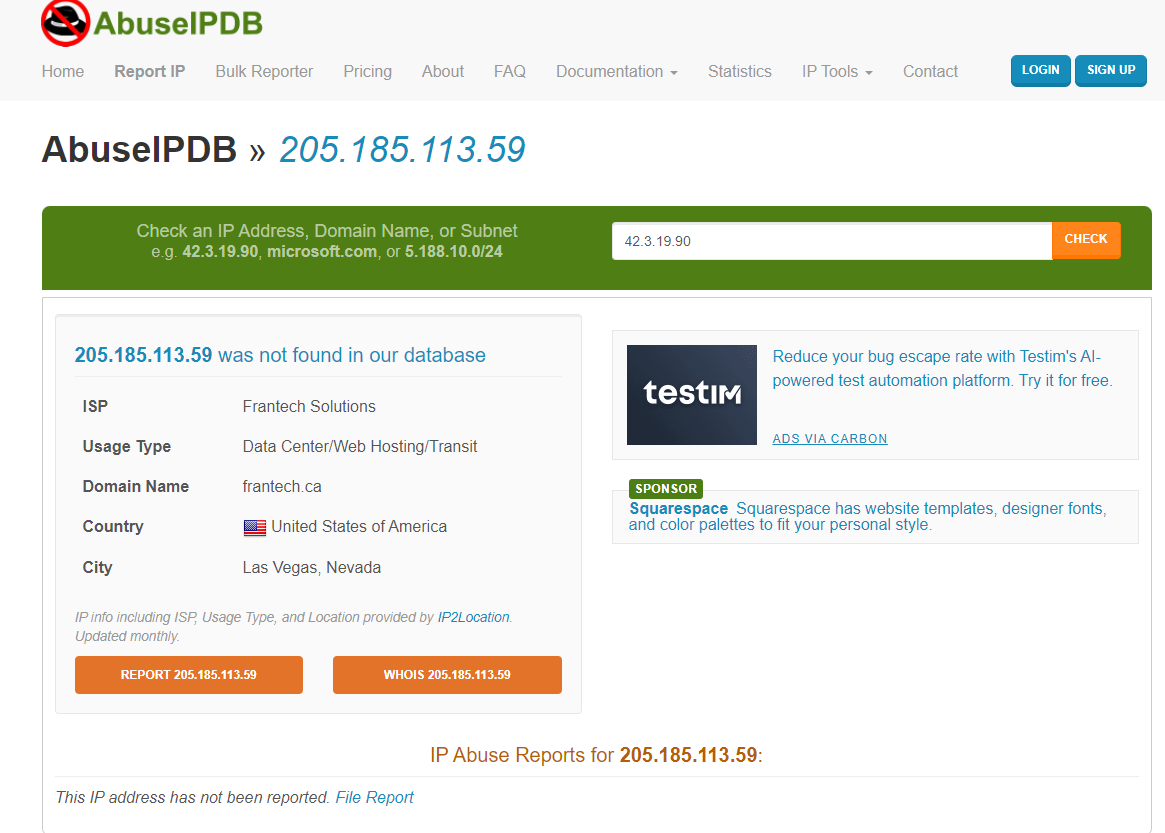Click the LOGIN button

(x=1040, y=71)
